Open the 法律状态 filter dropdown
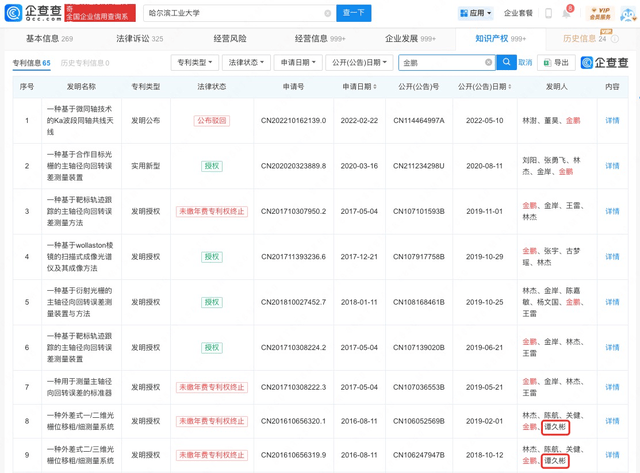 (246, 62)
